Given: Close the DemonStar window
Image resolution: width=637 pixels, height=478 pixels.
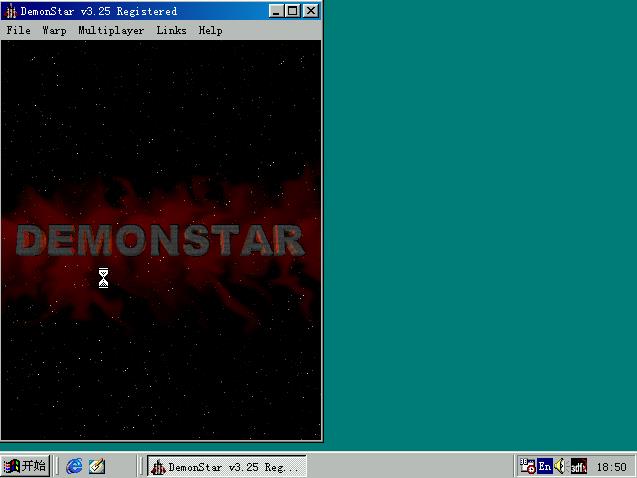Looking at the screenshot, I should (311, 11).
